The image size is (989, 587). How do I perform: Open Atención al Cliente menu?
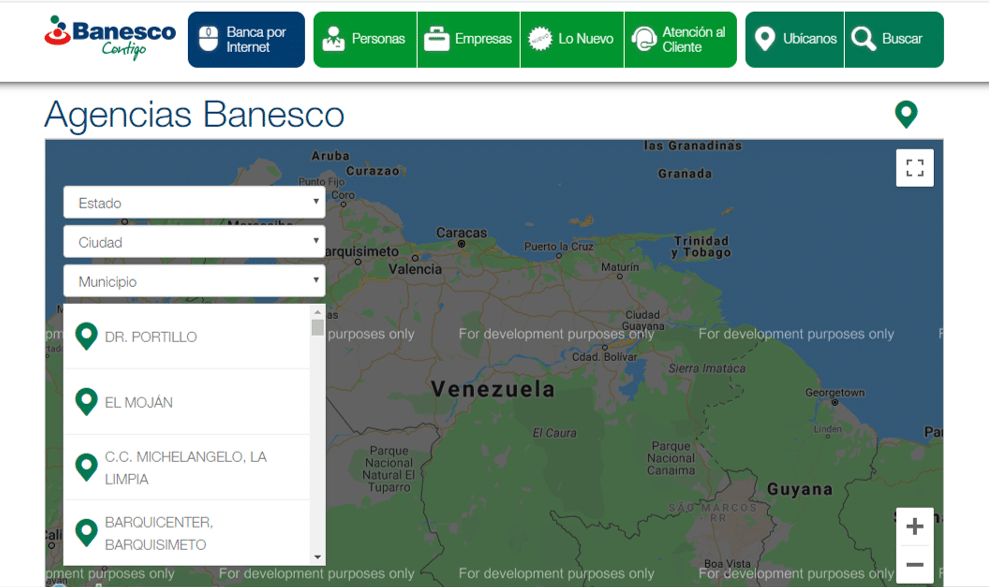point(681,39)
